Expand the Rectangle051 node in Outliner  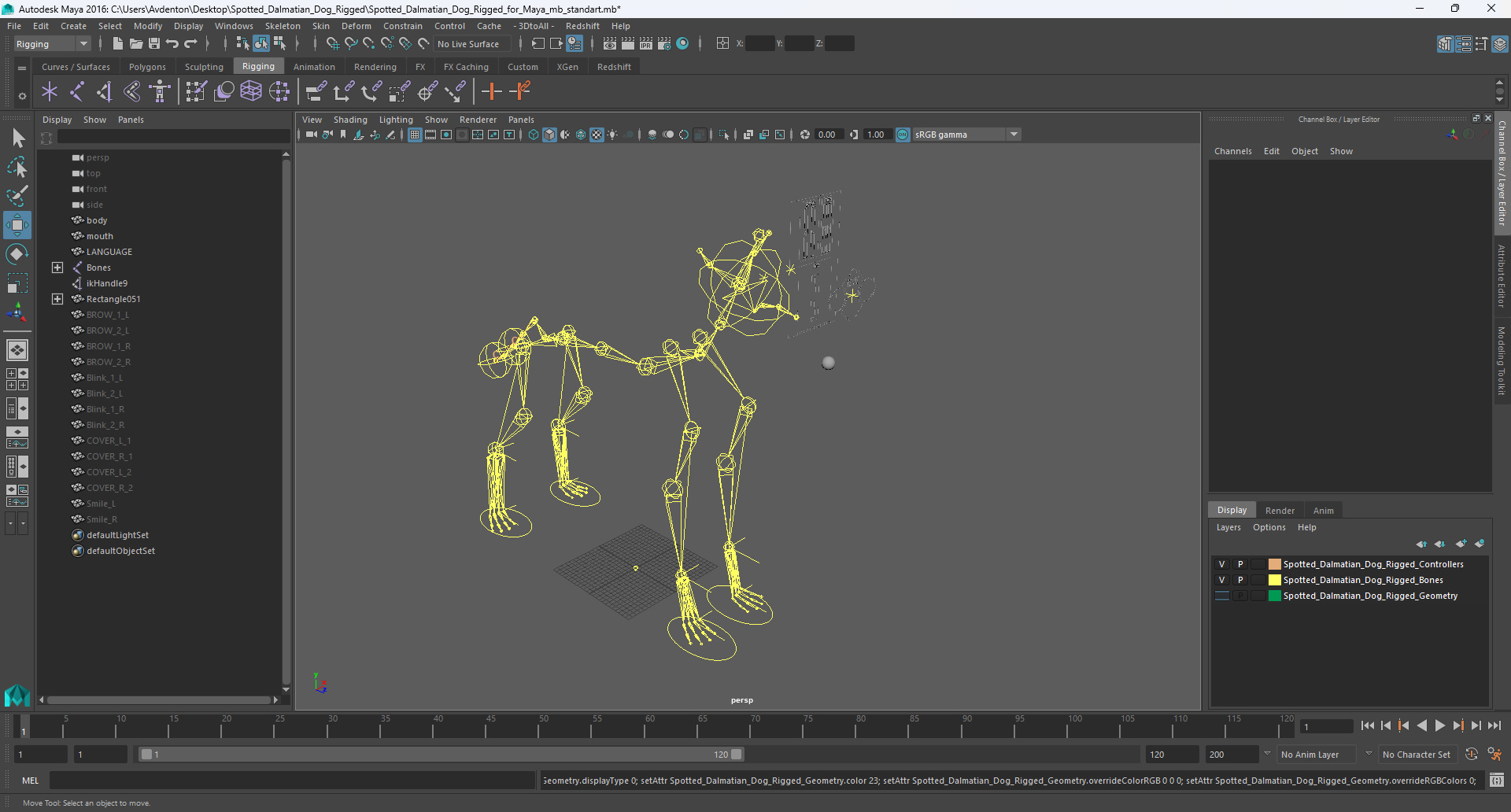click(57, 299)
